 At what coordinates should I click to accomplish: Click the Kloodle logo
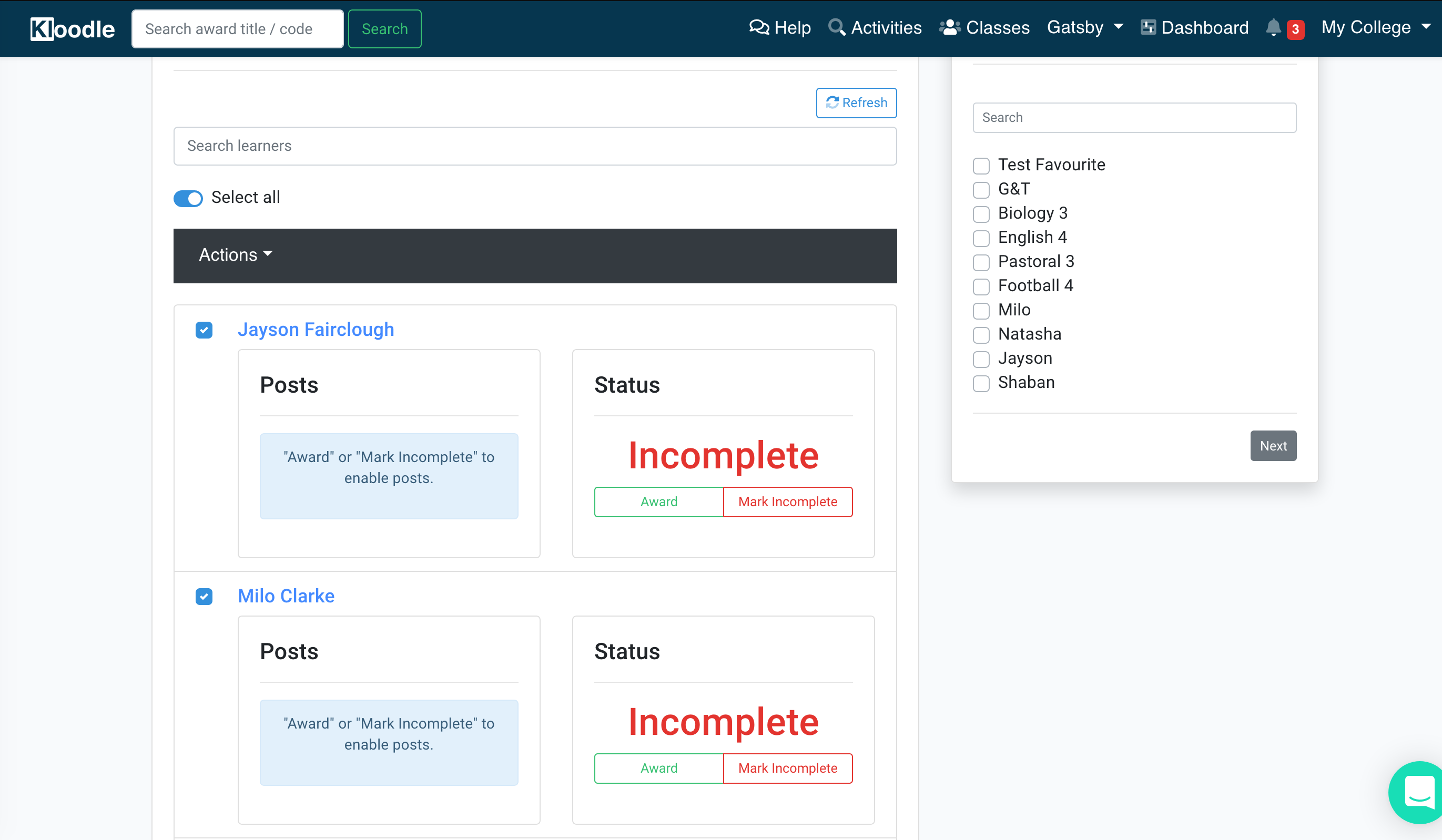[x=72, y=28]
